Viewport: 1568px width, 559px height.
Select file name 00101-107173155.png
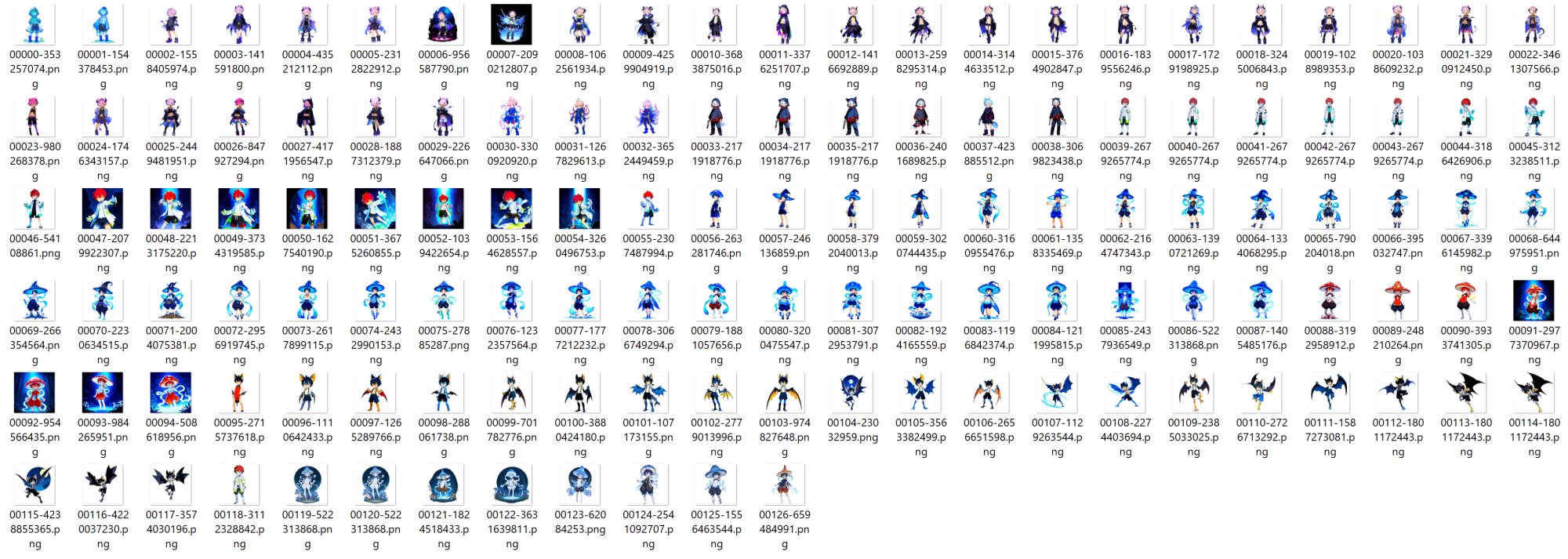click(x=648, y=437)
